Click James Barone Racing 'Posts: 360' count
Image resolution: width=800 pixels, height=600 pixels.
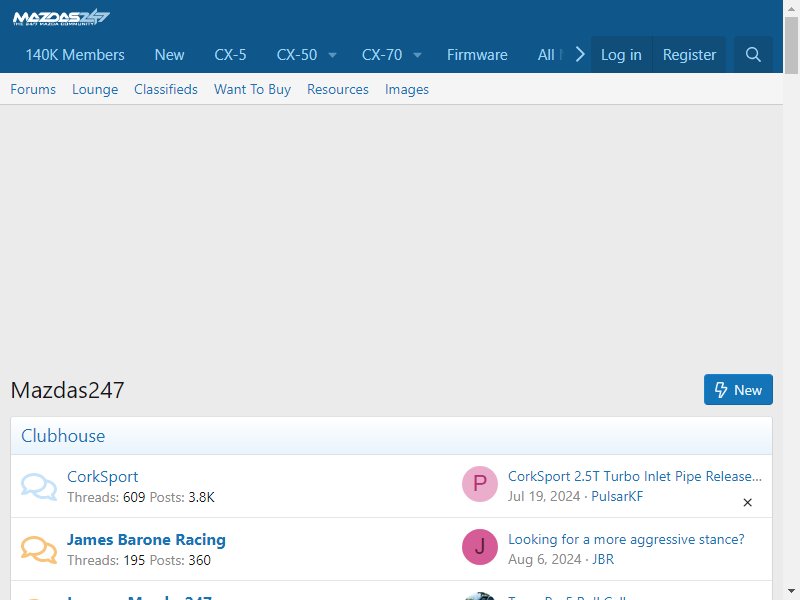click(180, 561)
